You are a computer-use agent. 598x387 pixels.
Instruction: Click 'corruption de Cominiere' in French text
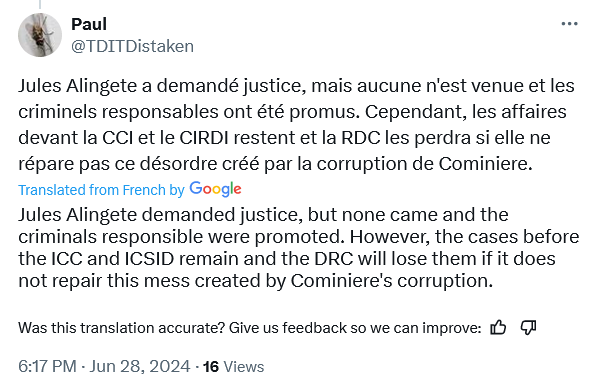(x=423, y=164)
